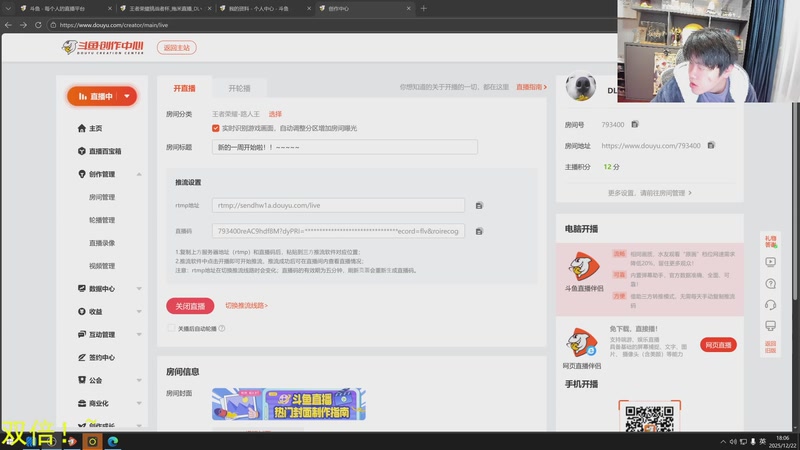Open Microsoft Edge from the taskbar
Image resolution: width=800 pixels, height=450 pixels.
113,441
